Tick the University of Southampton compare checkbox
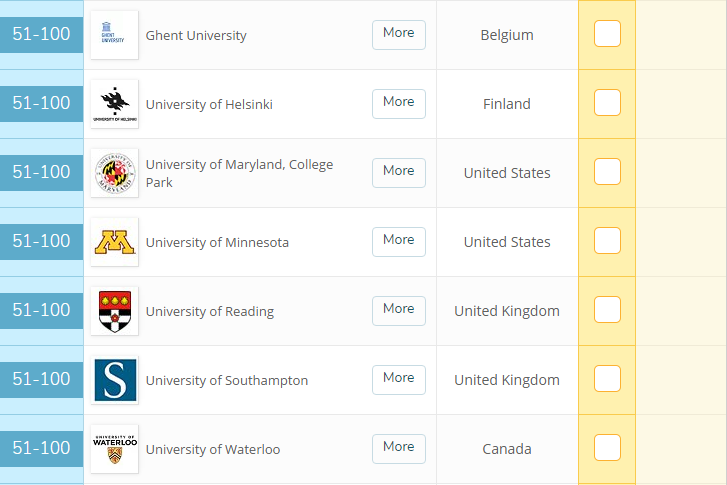727x485 pixels. (607, 379)
